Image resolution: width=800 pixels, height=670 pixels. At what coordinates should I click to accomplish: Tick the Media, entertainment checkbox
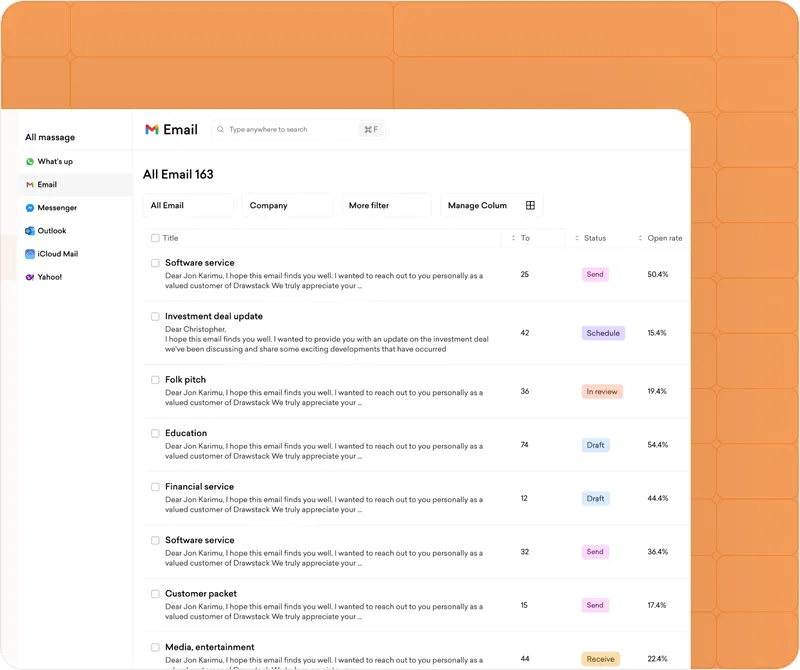(155, 647)
